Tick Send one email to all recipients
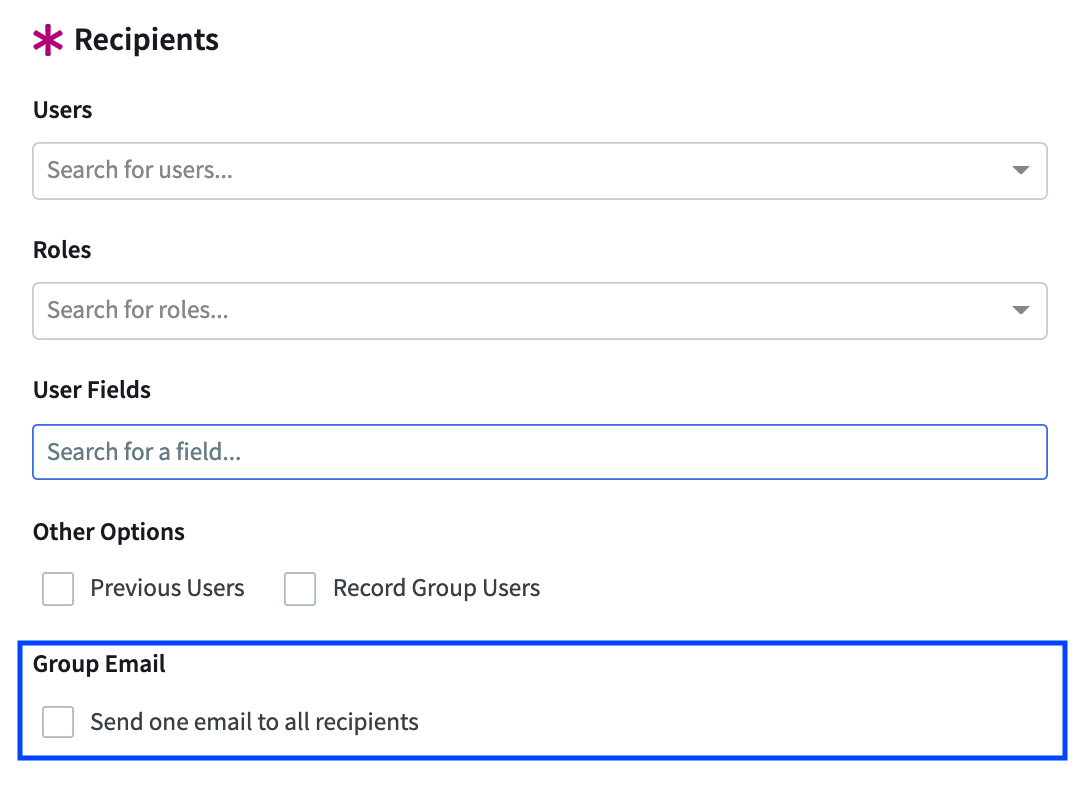The width and height of the screenshot is (1082, 788). click(x=58, y=722)
